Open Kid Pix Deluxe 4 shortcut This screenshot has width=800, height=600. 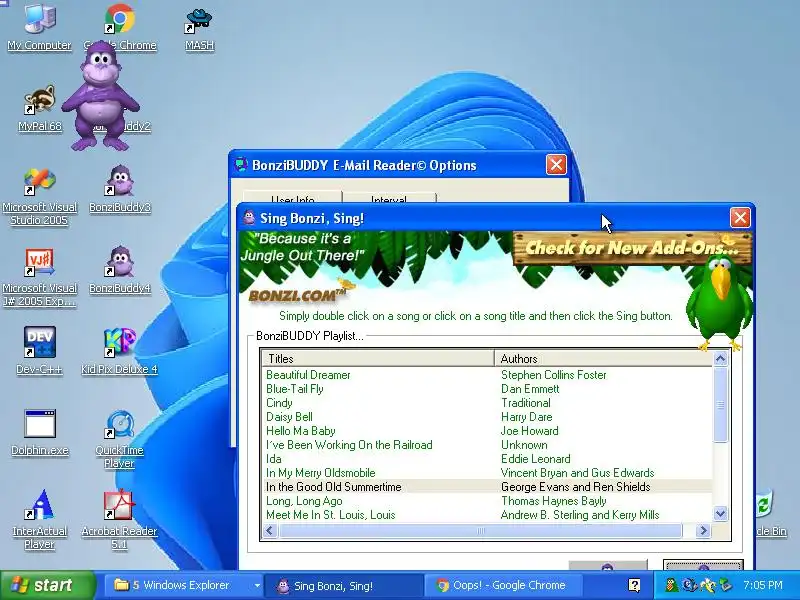(119, 350)
